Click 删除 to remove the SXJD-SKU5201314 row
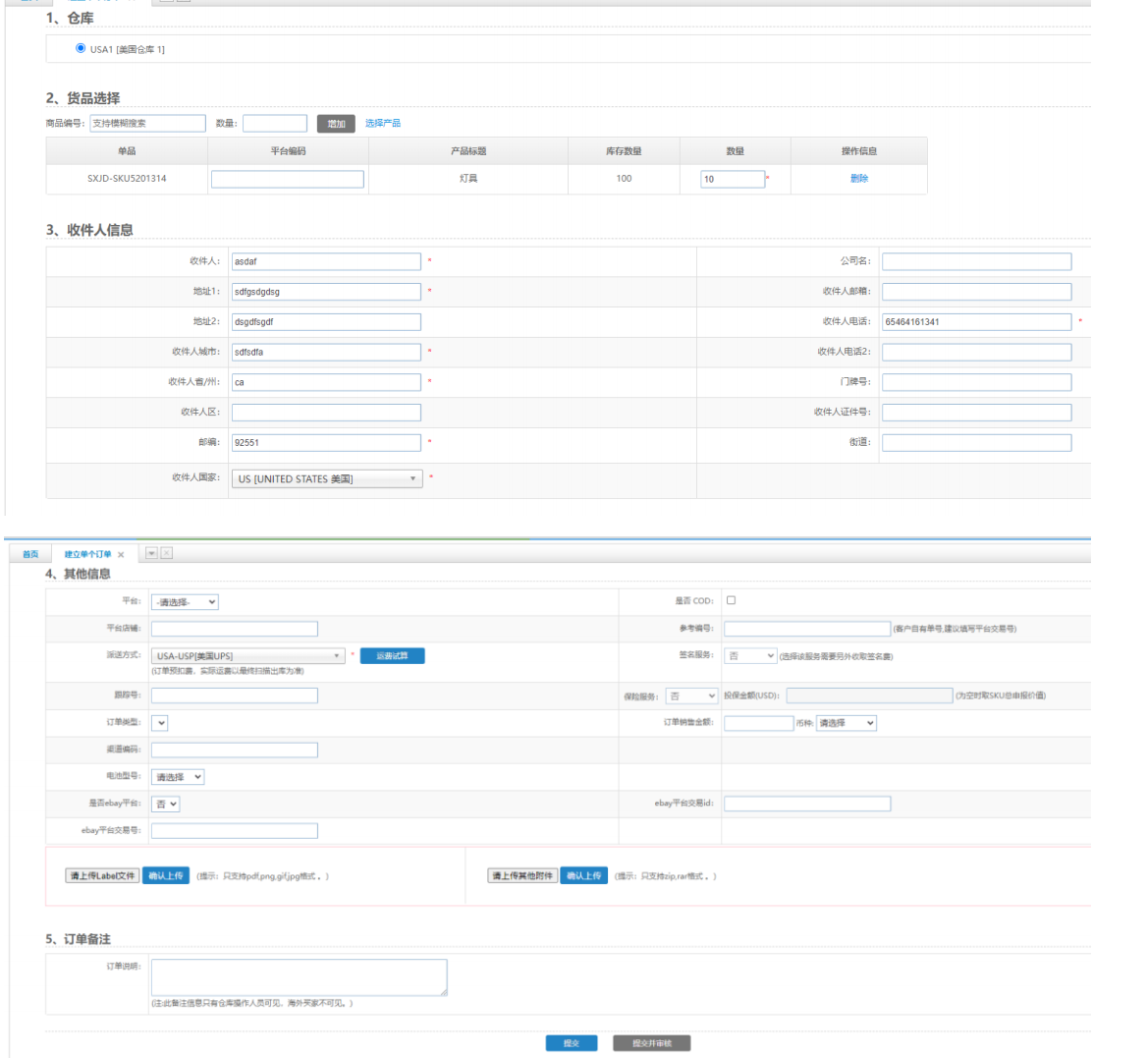Viewport: 1148px width, 1058px height. [x=858, y=179]
